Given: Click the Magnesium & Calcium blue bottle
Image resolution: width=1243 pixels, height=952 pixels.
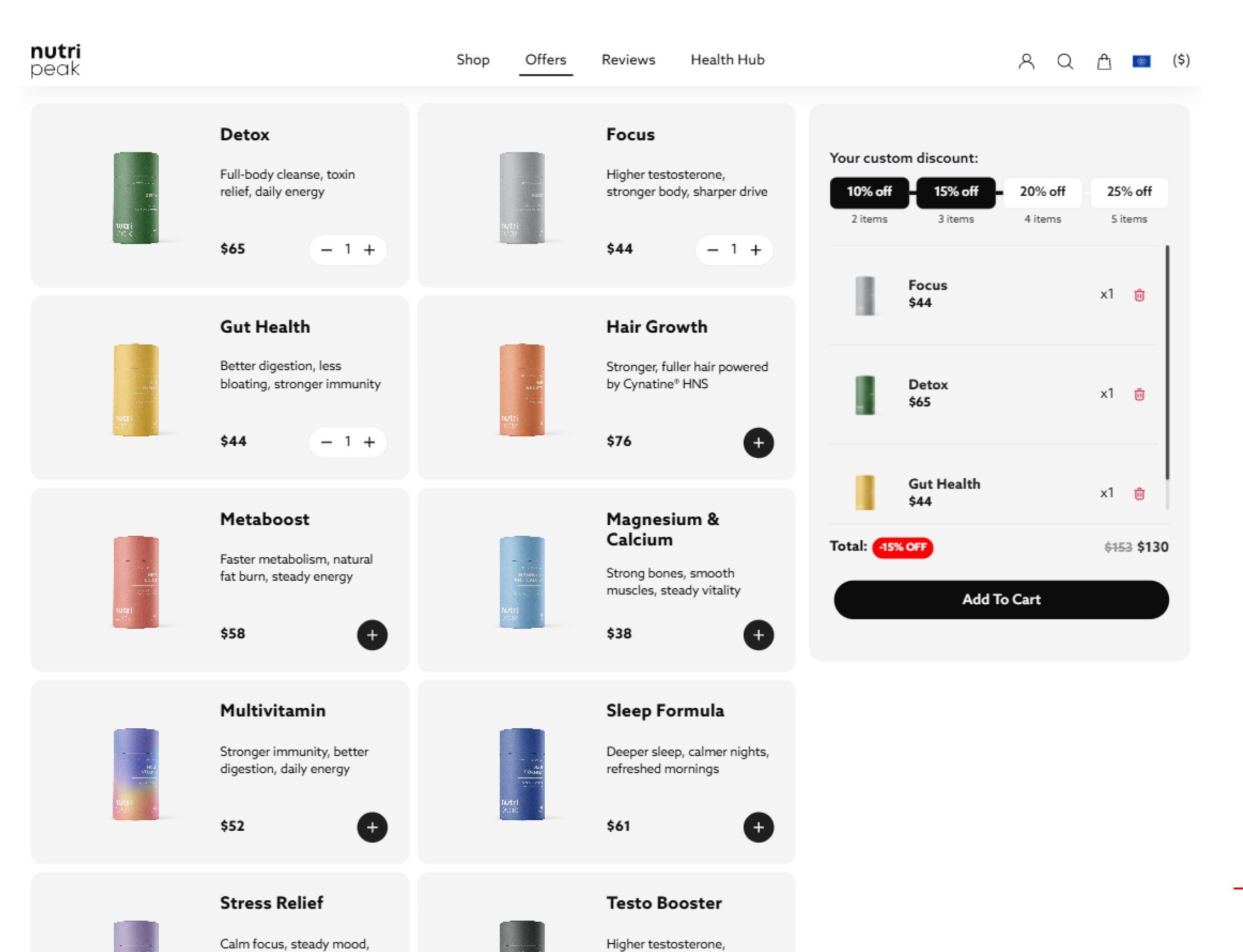Looking at the screenshot, I should coord(522,581).
